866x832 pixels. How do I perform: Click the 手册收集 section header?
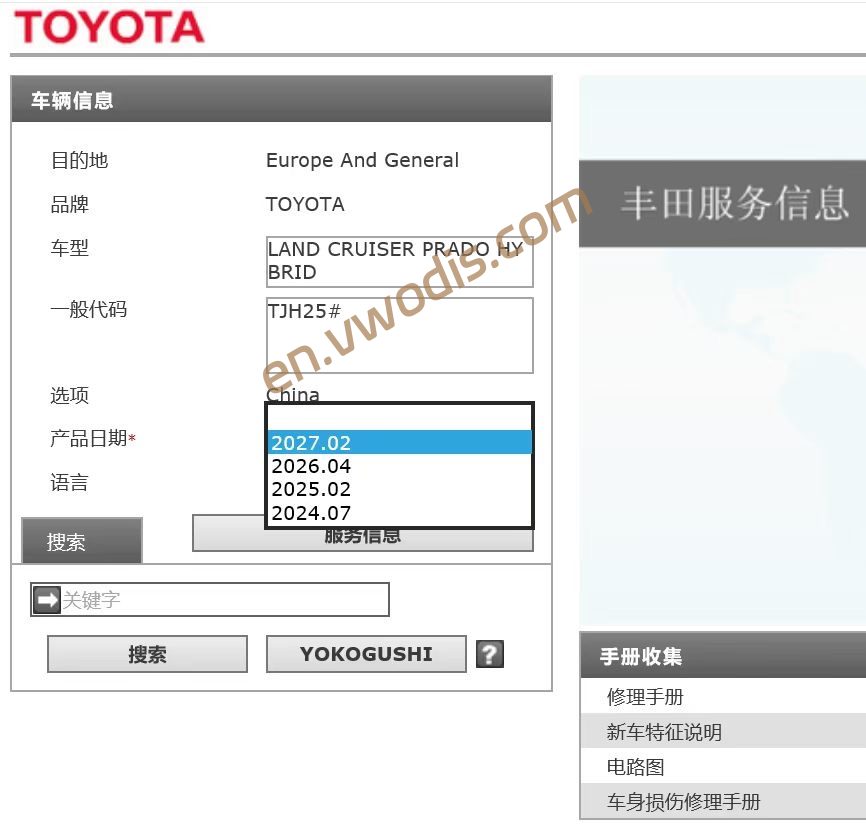click(723, 656)
